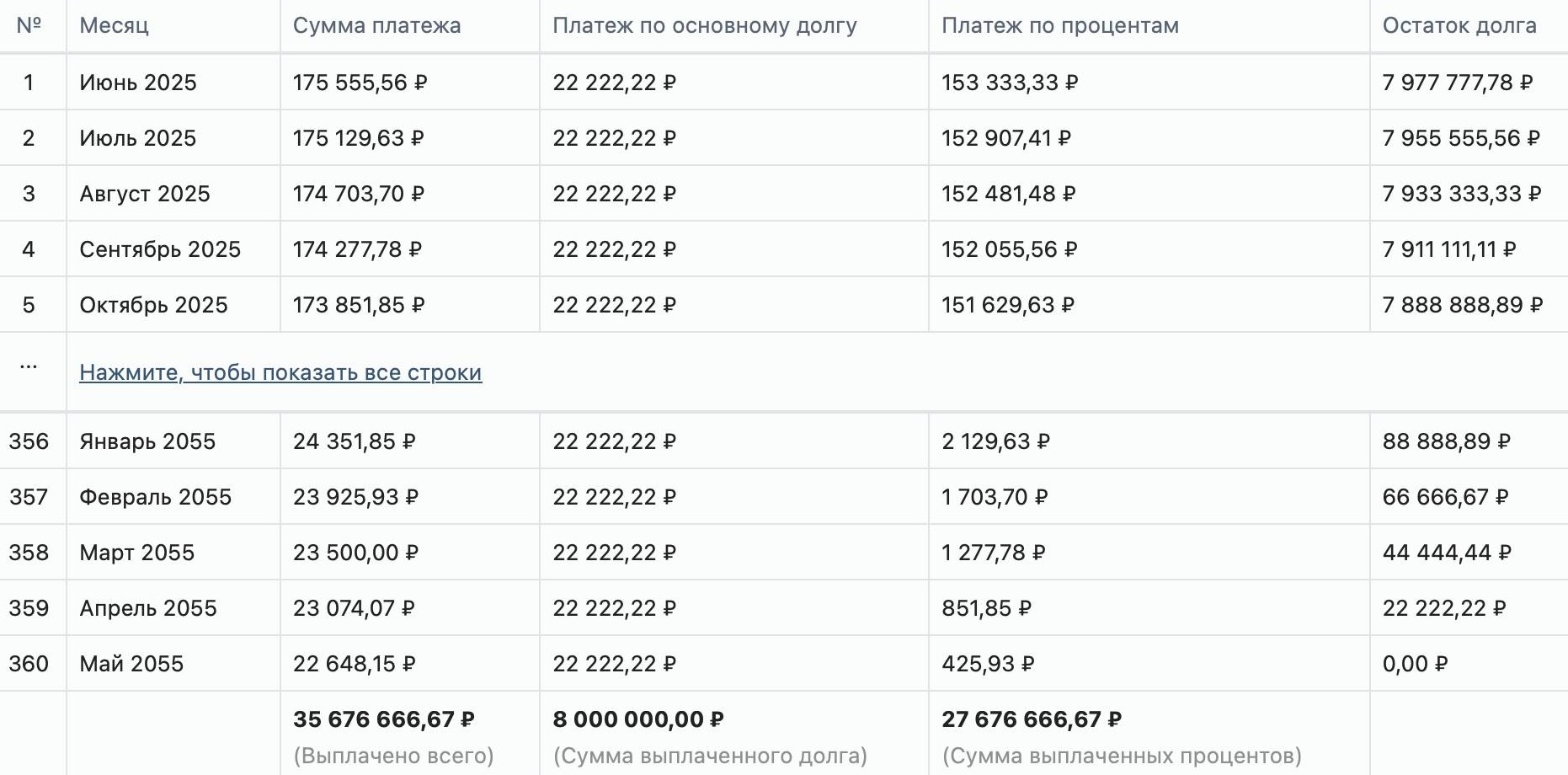Viewport: 1568px width, 775px height.
Task: Click total paid 35 676 666,67 ₽
Action: 384,719
